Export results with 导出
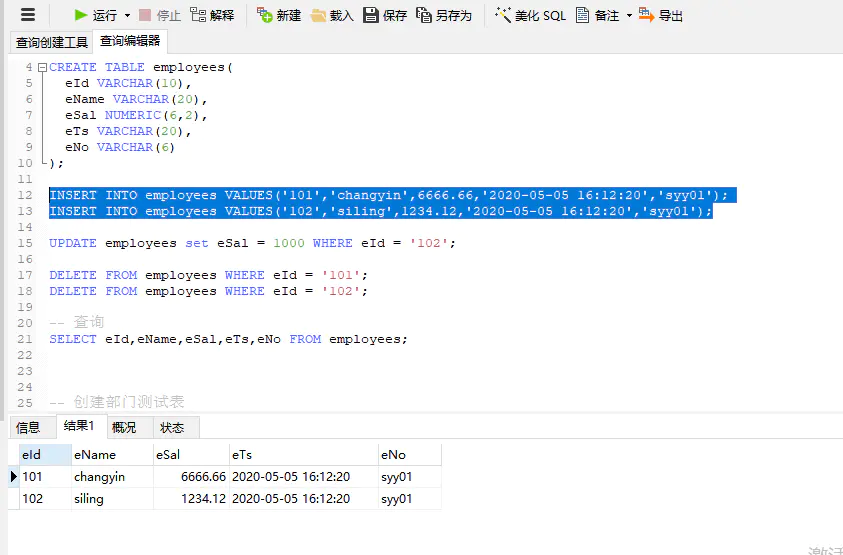 [x=661, y=16]
